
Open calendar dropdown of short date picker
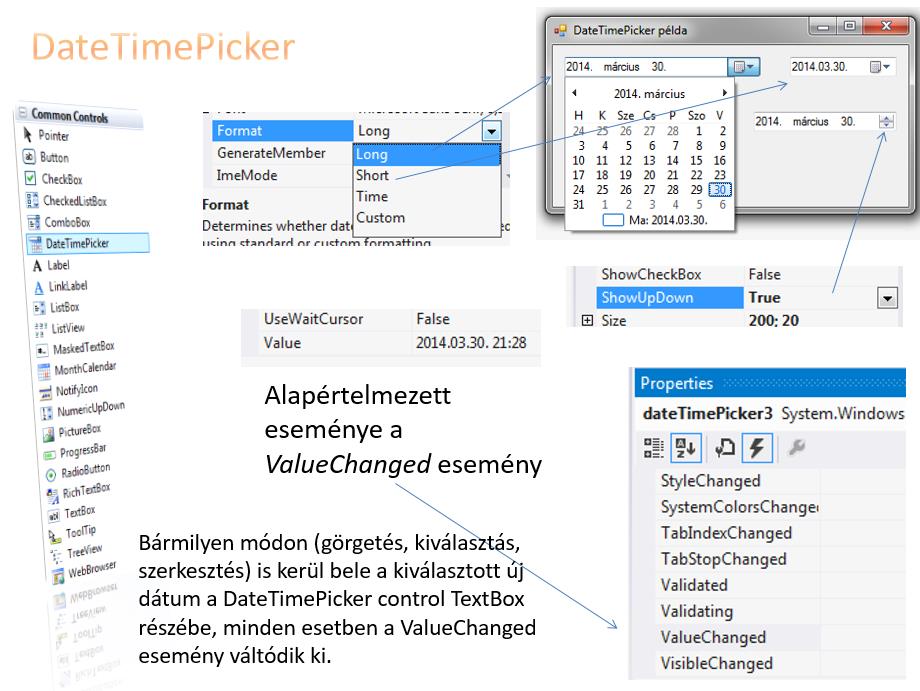pos(880,67)
